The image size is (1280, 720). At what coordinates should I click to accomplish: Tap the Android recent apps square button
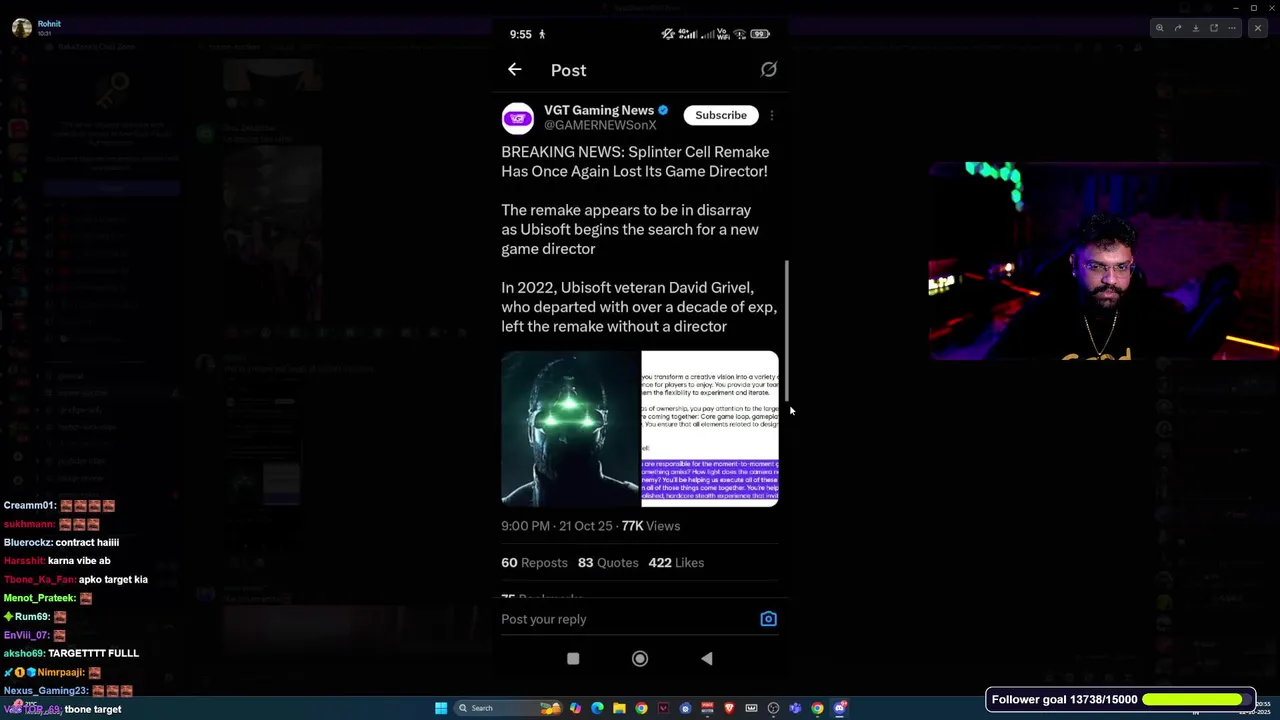coord(573,659)
